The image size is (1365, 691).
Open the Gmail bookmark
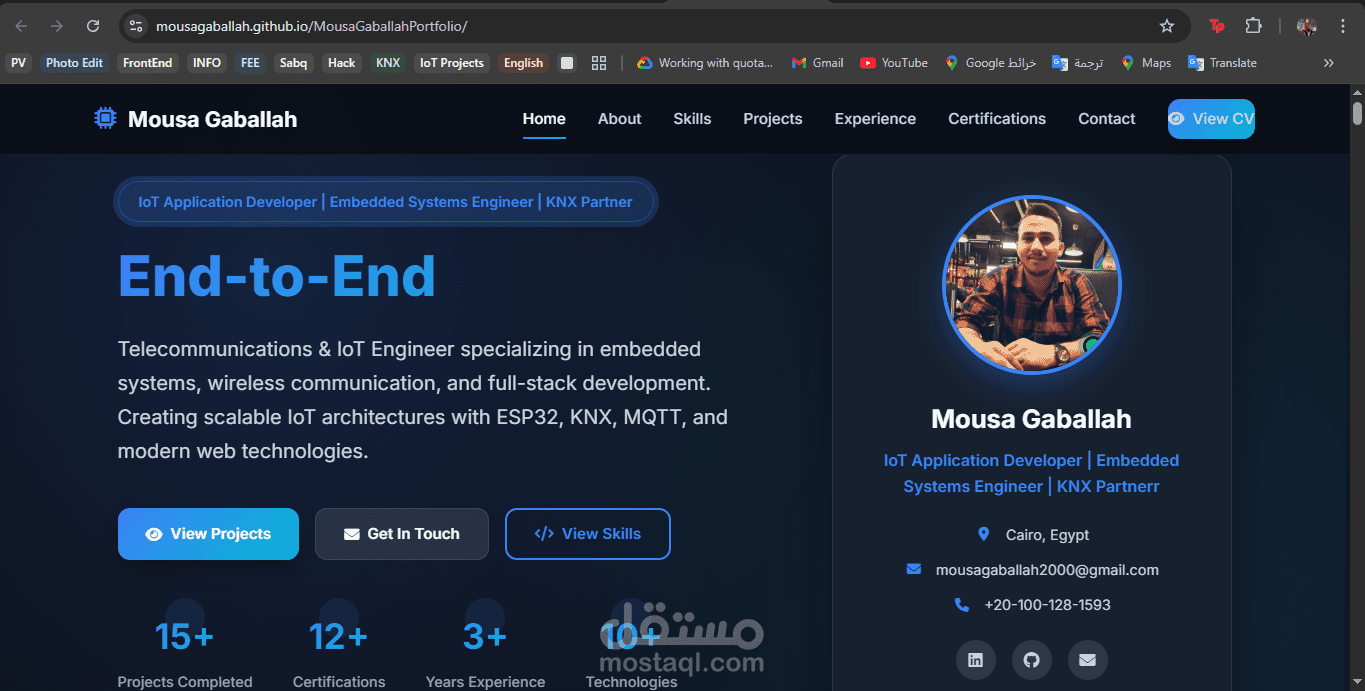pyautogui.click(x=818, y=63)
